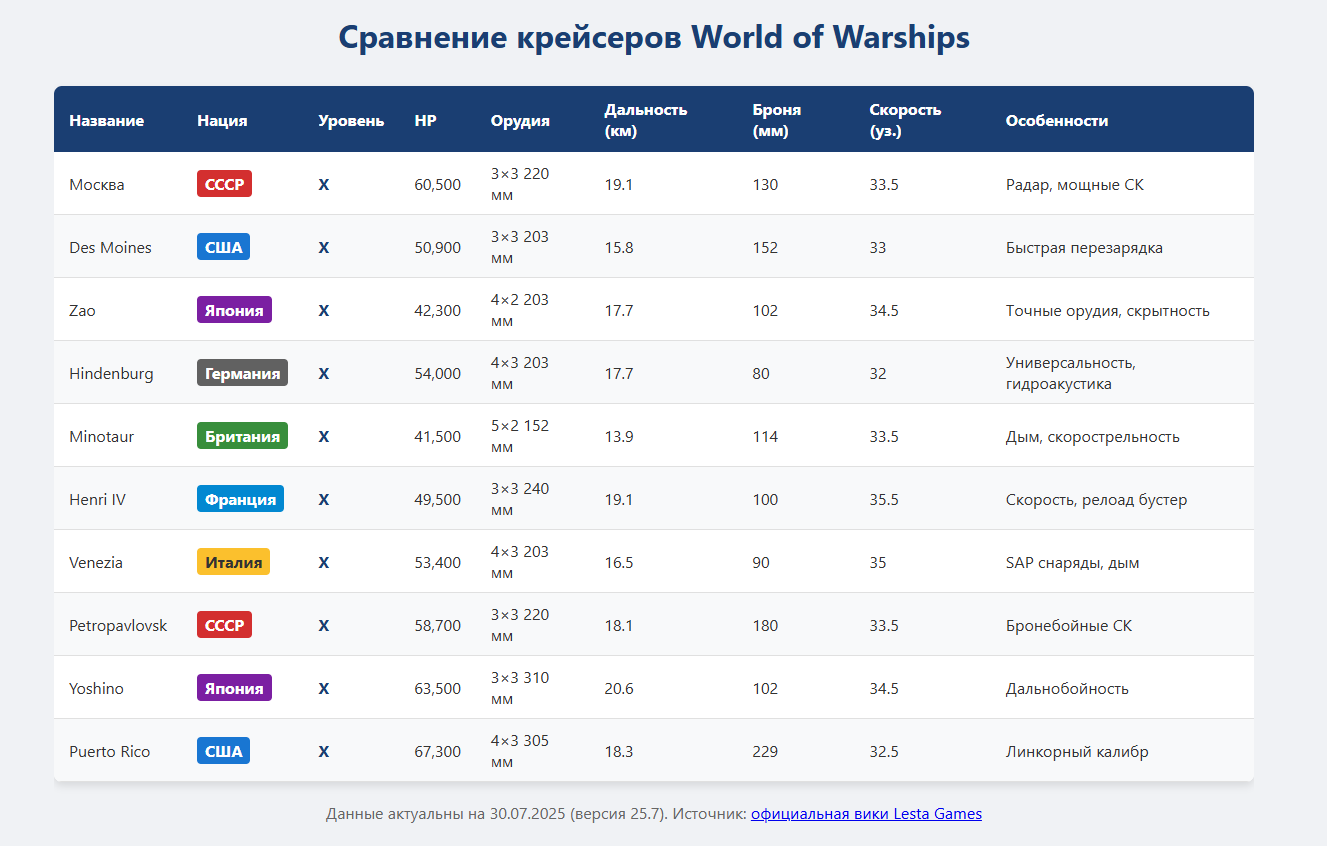Click HP value 41,500
This screenshot has height=846, width=1327.
[438, 436]
